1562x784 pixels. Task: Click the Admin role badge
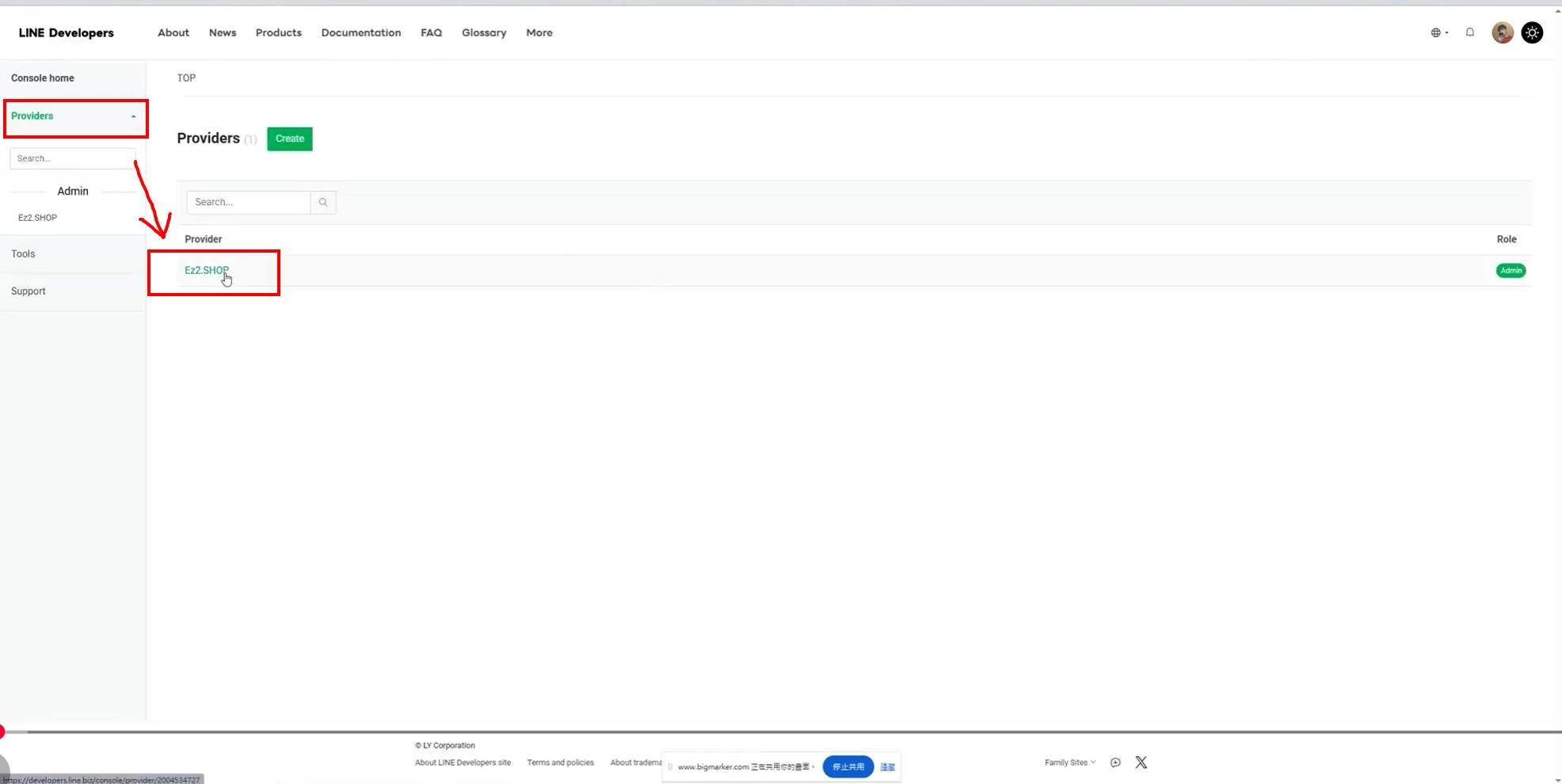coord(1511,271)
